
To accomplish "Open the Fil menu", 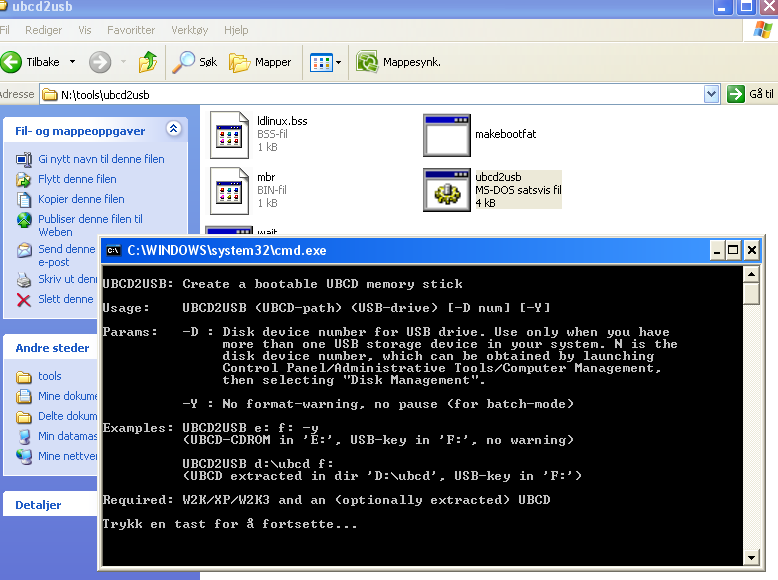I will point(4,30).
